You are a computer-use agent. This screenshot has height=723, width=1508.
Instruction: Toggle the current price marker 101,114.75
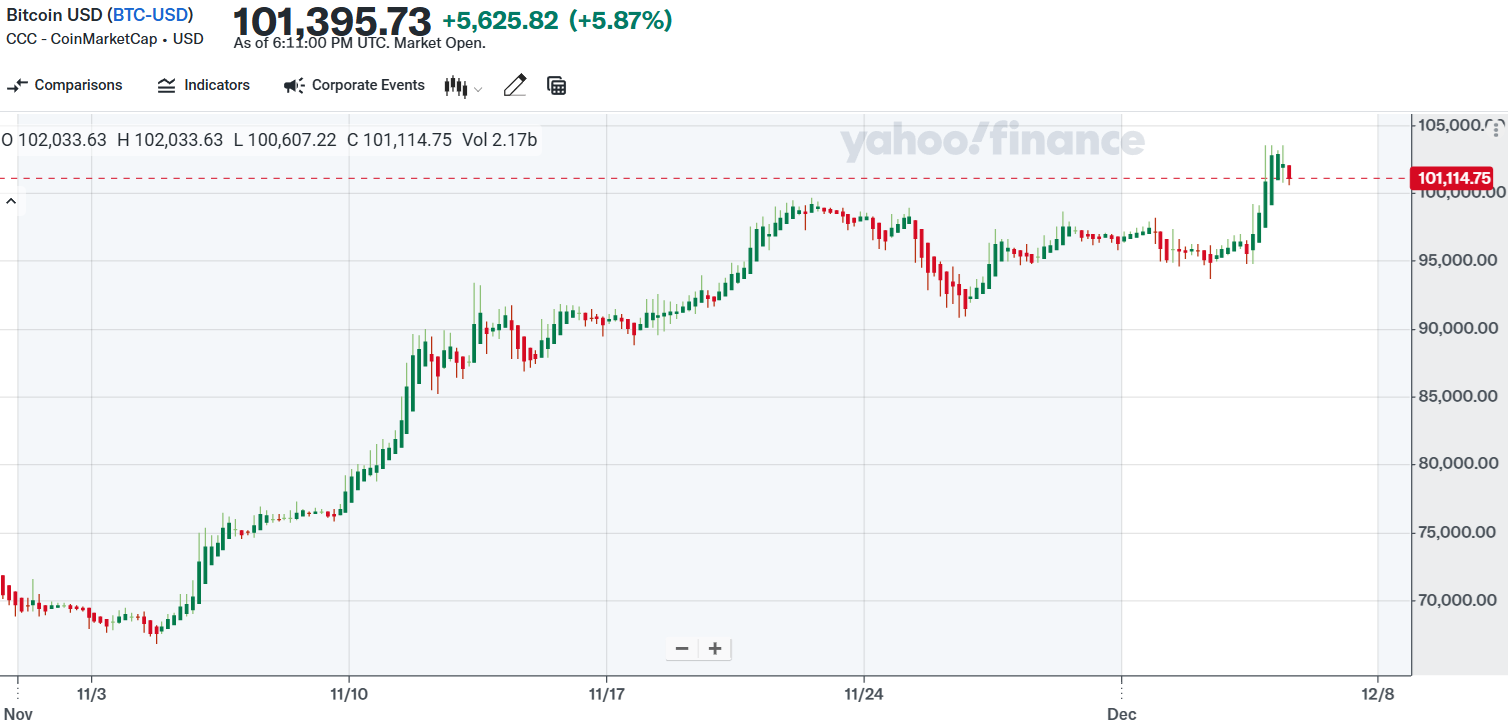[x=1452, y=177]
